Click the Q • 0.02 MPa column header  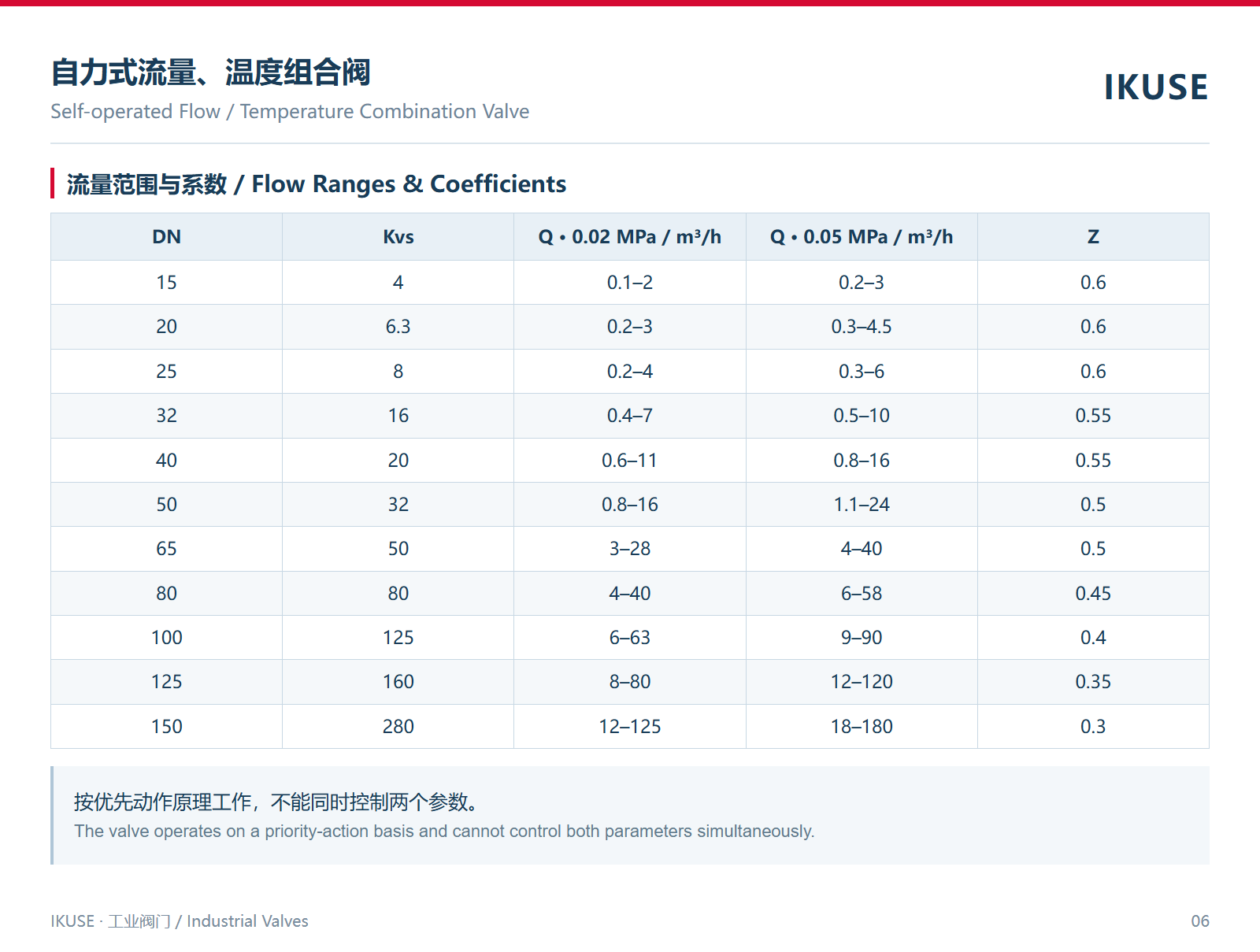[629, 237]
